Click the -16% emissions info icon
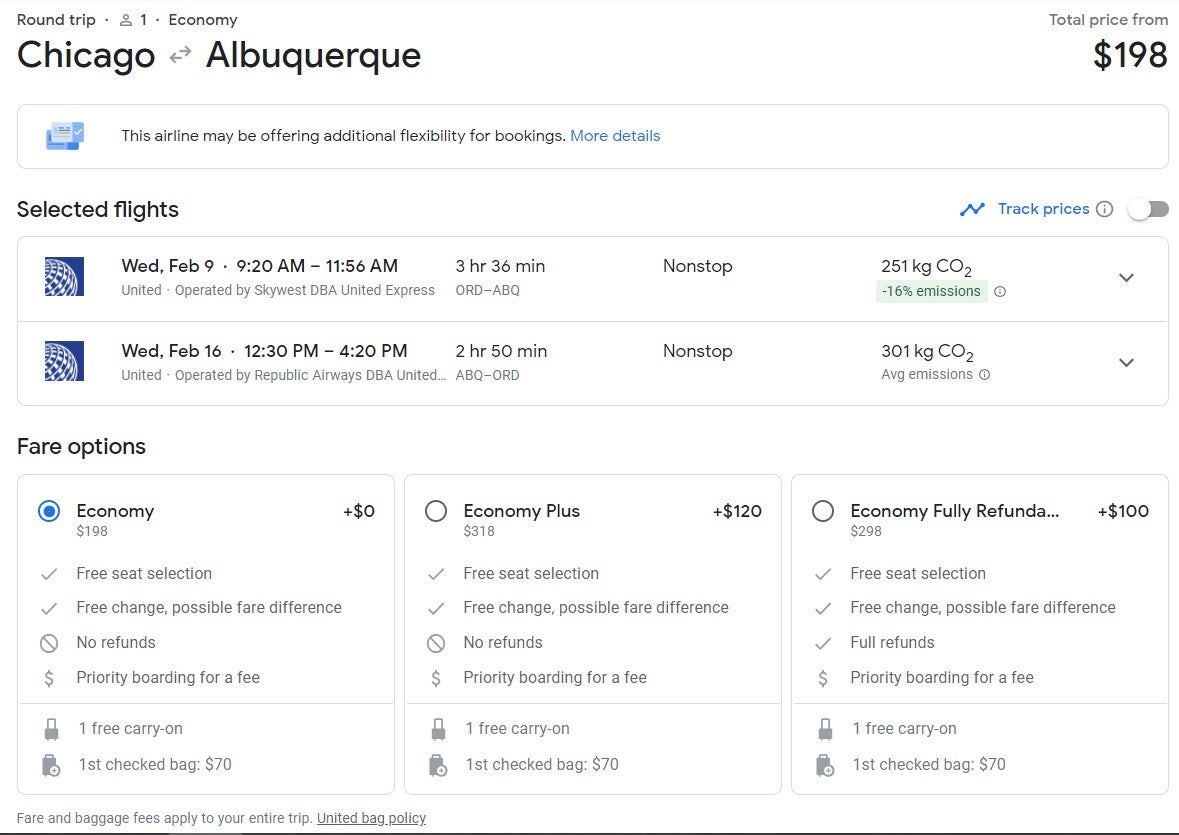 point(999,292)
